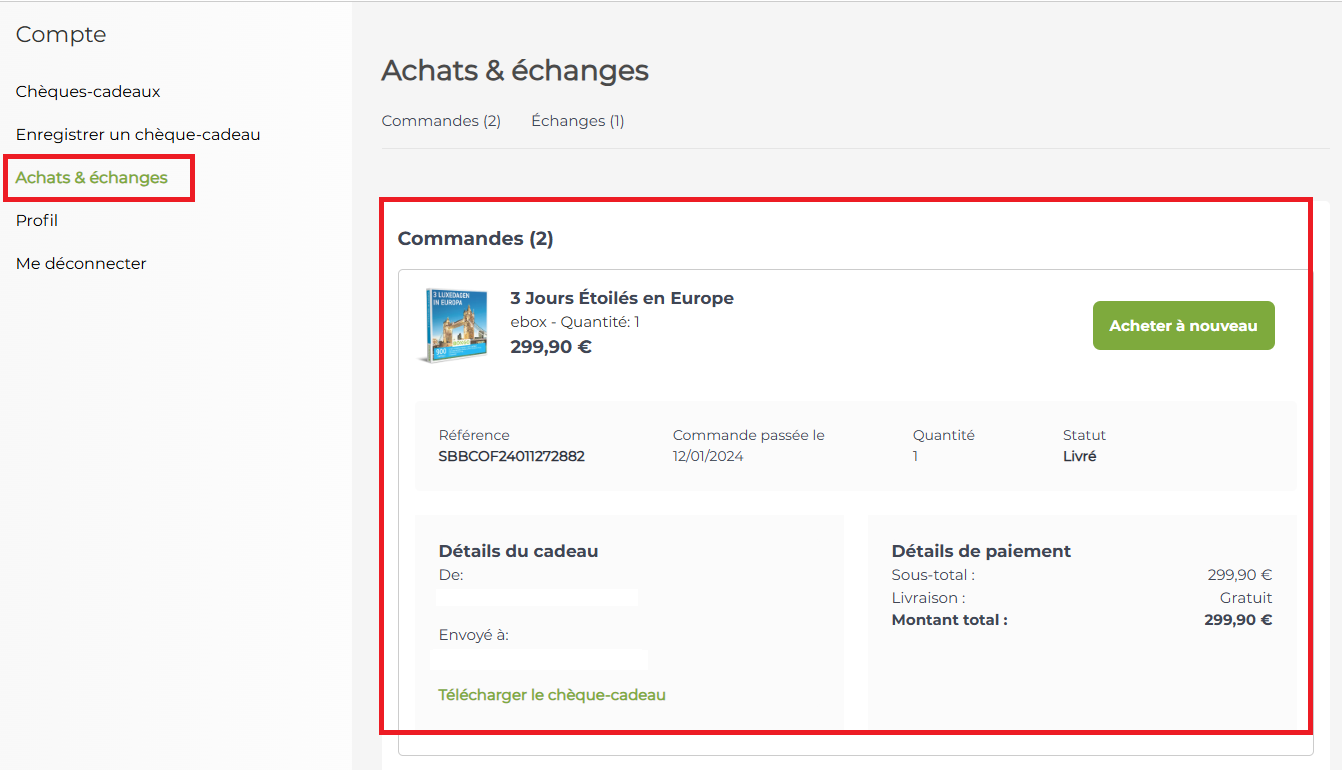Viewport: 1342px width, 770px height.
Task: Switch to the Commandes (2) tab
Action: [x=441, y=121]
